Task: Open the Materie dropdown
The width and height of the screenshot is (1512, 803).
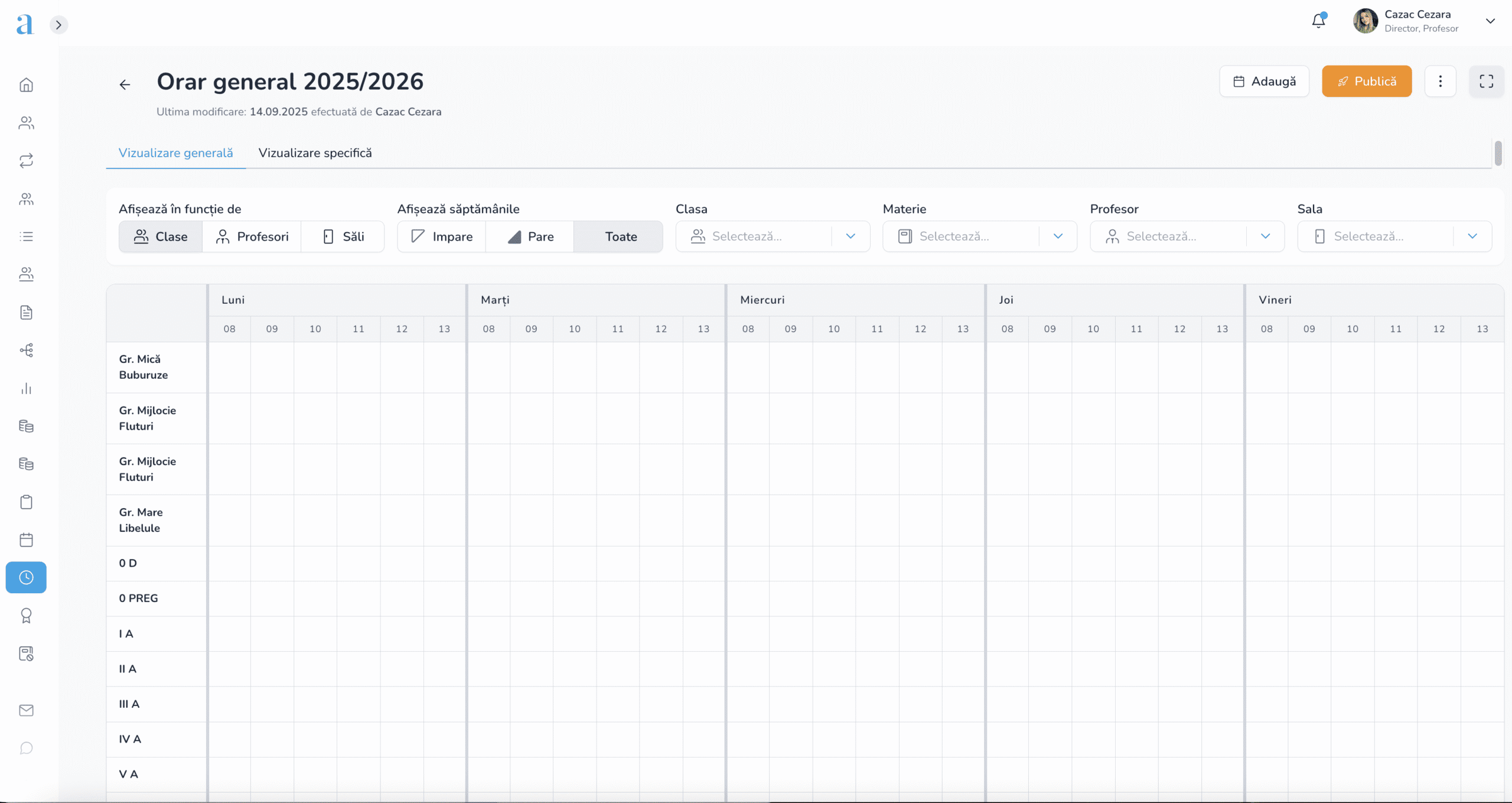Action: coord(979,236)
